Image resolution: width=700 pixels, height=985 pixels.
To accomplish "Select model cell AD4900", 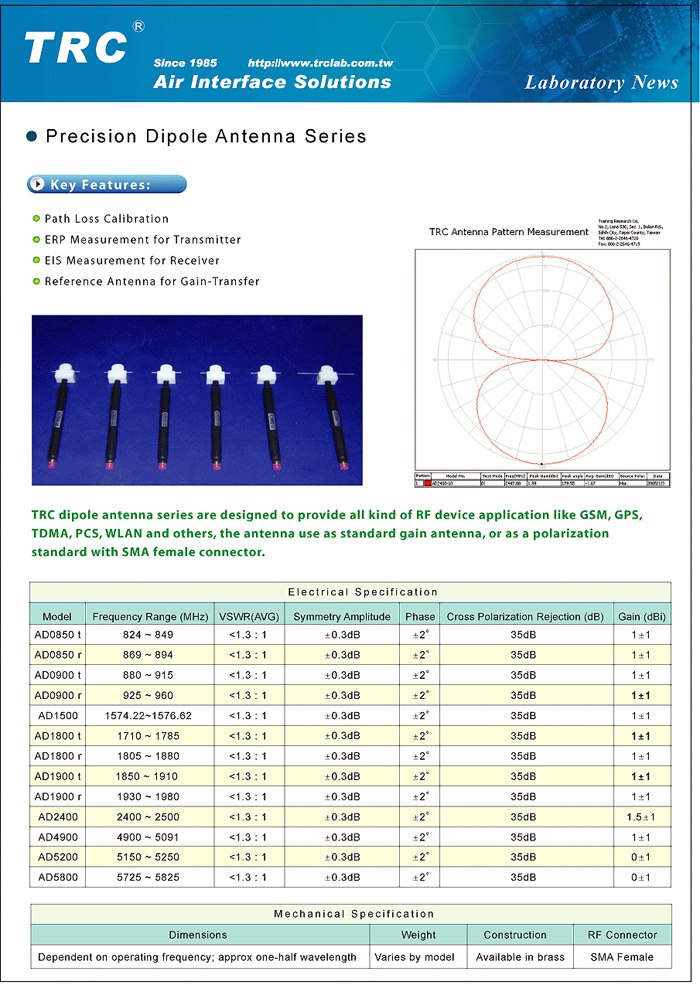I will (x=58, y=837).
